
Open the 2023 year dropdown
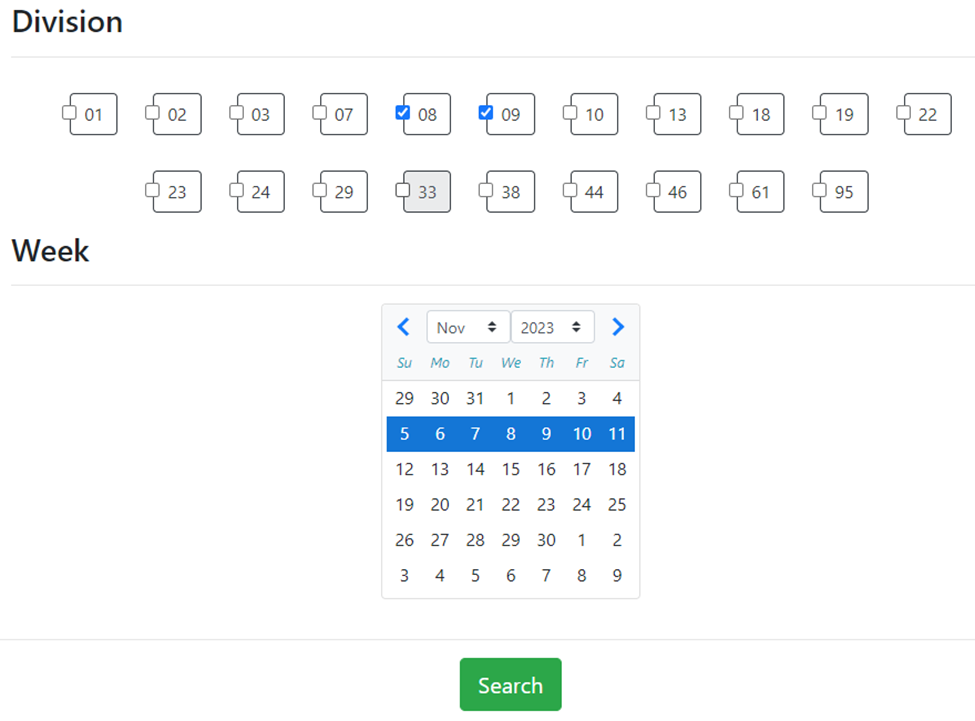(552, 327)
